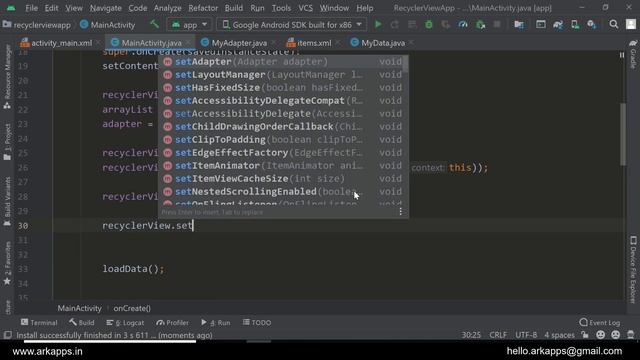Select setHasFixedSize completion suggestion
Image resolution: width=640 pixels, height=360 pixels.
[282, 88]
